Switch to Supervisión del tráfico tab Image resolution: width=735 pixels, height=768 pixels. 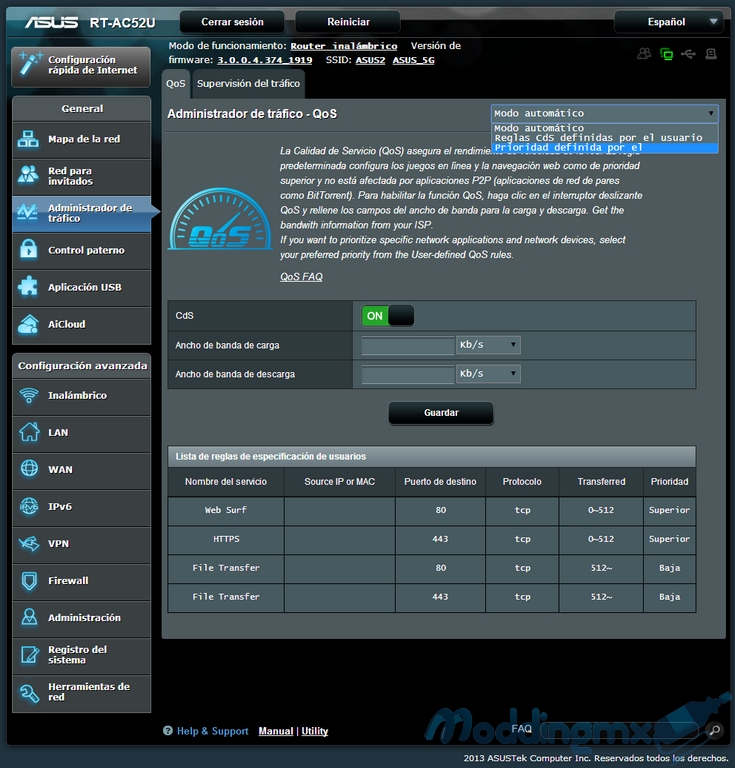[x=248, y=84]
